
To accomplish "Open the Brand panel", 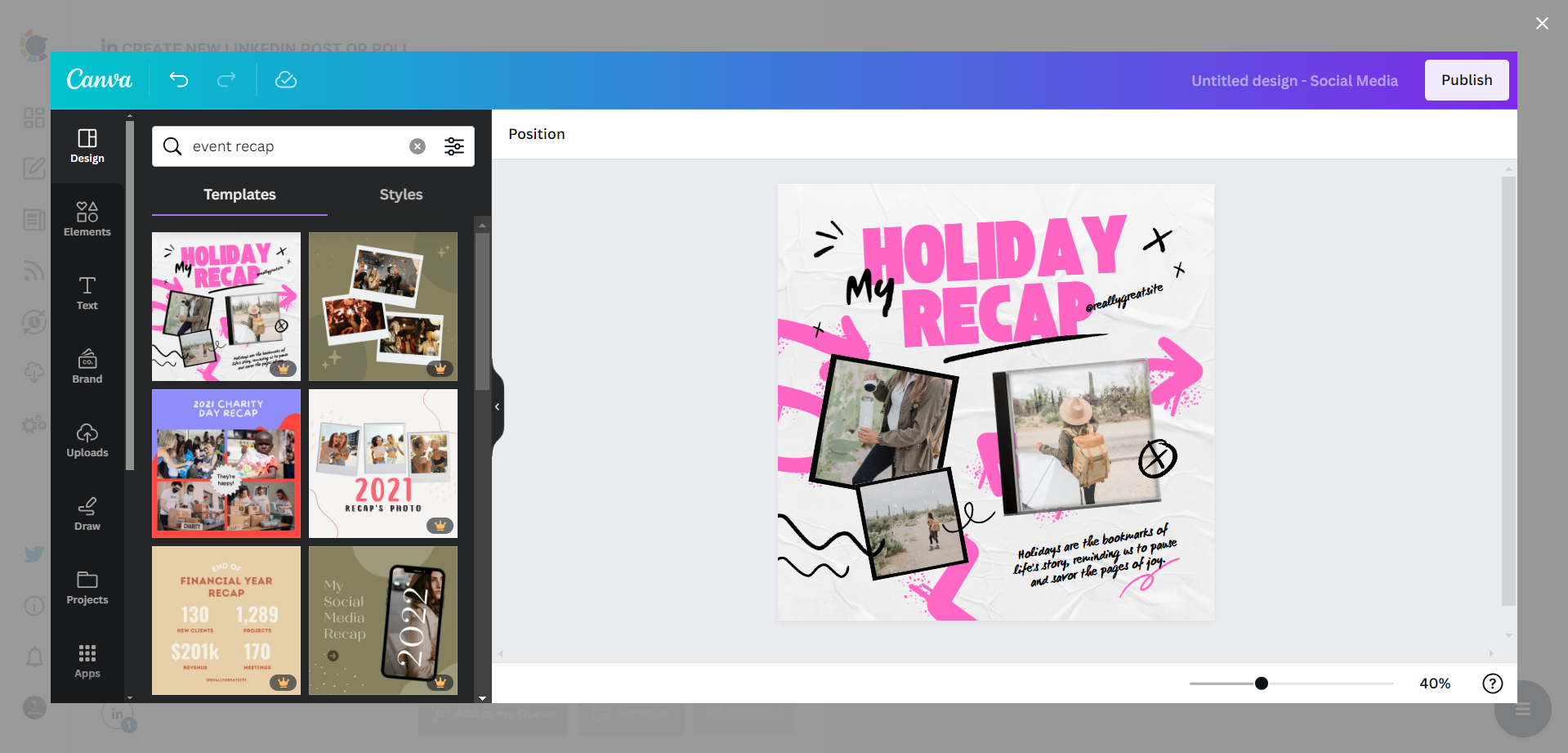I will tap(87, 365).
